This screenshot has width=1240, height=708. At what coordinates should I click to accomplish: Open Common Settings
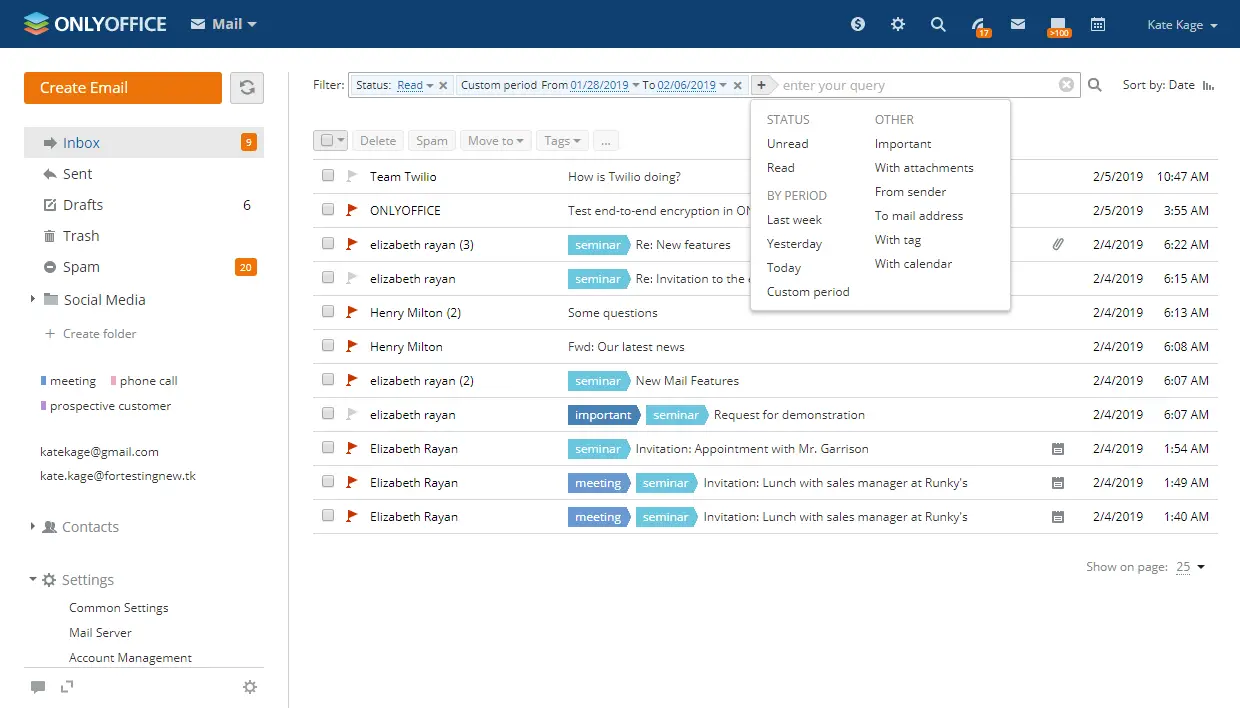pos(118,608)
